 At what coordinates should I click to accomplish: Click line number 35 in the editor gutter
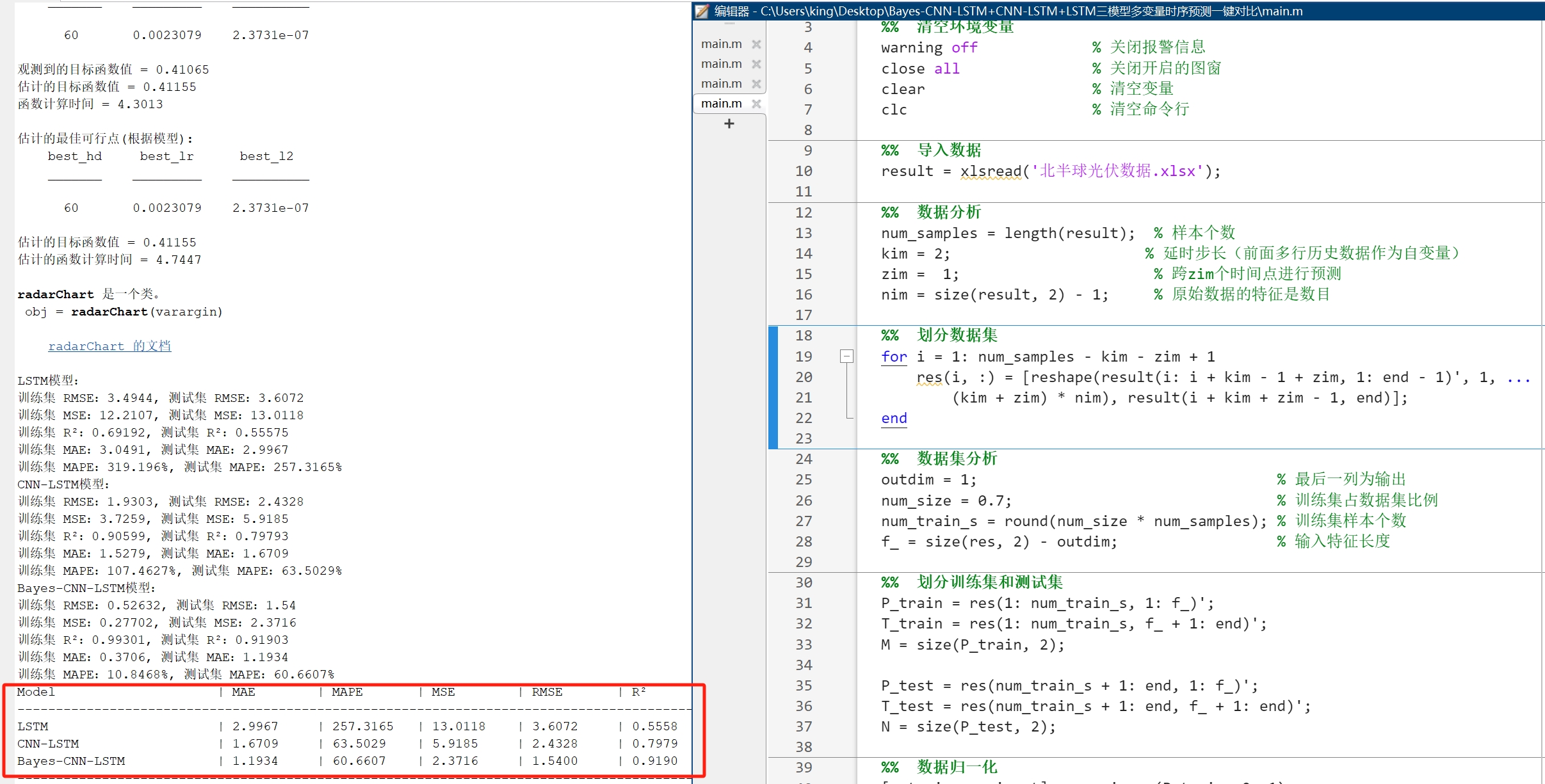(804, 685)
